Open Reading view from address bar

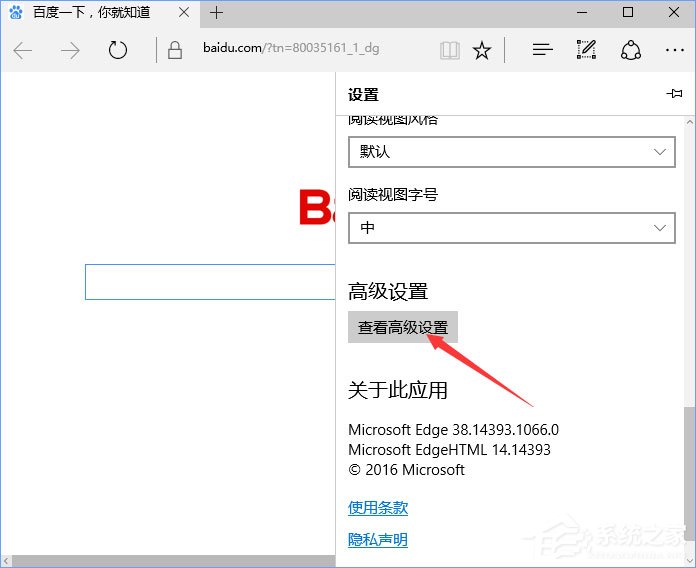[450, 50]
